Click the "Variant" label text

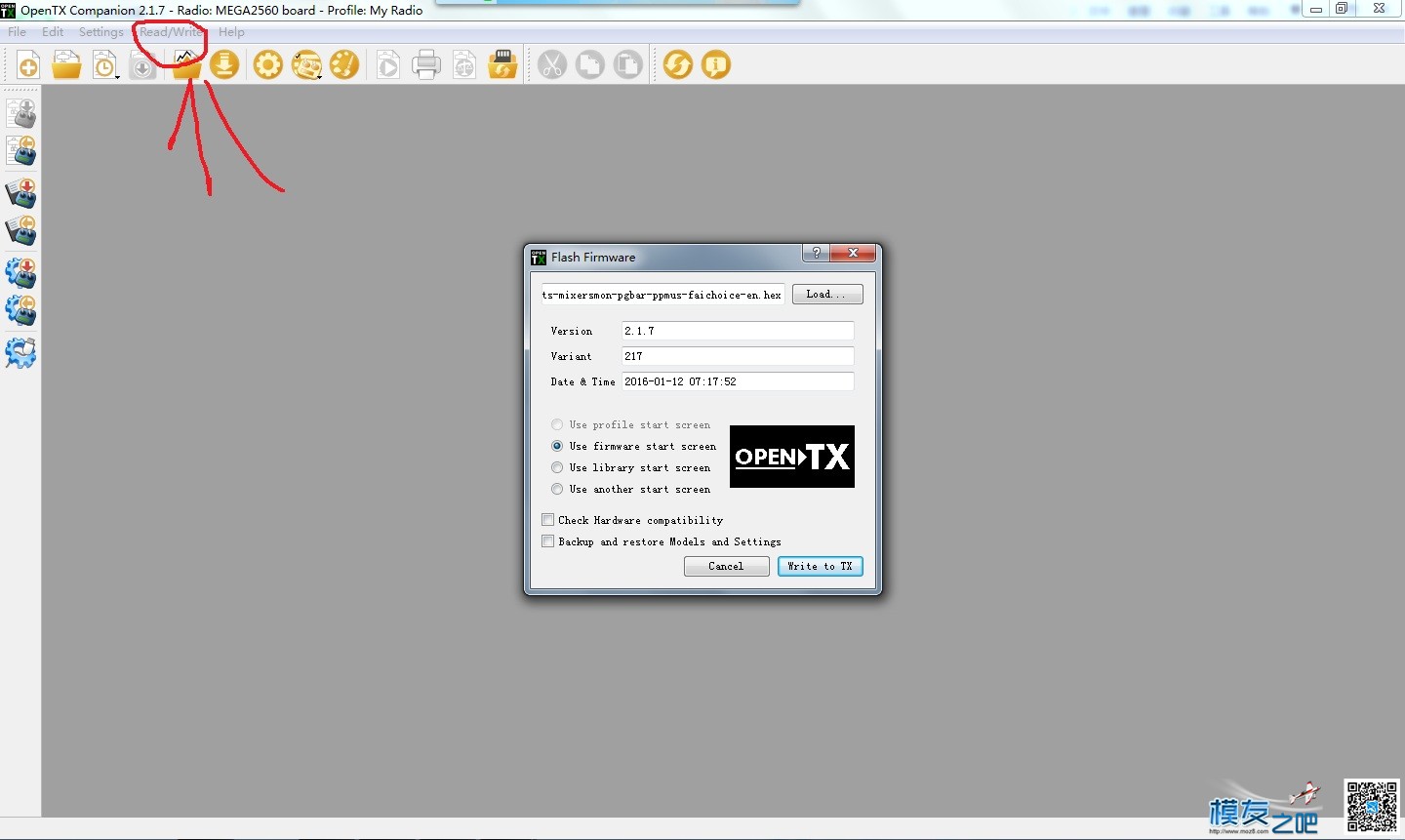(572, 356)
